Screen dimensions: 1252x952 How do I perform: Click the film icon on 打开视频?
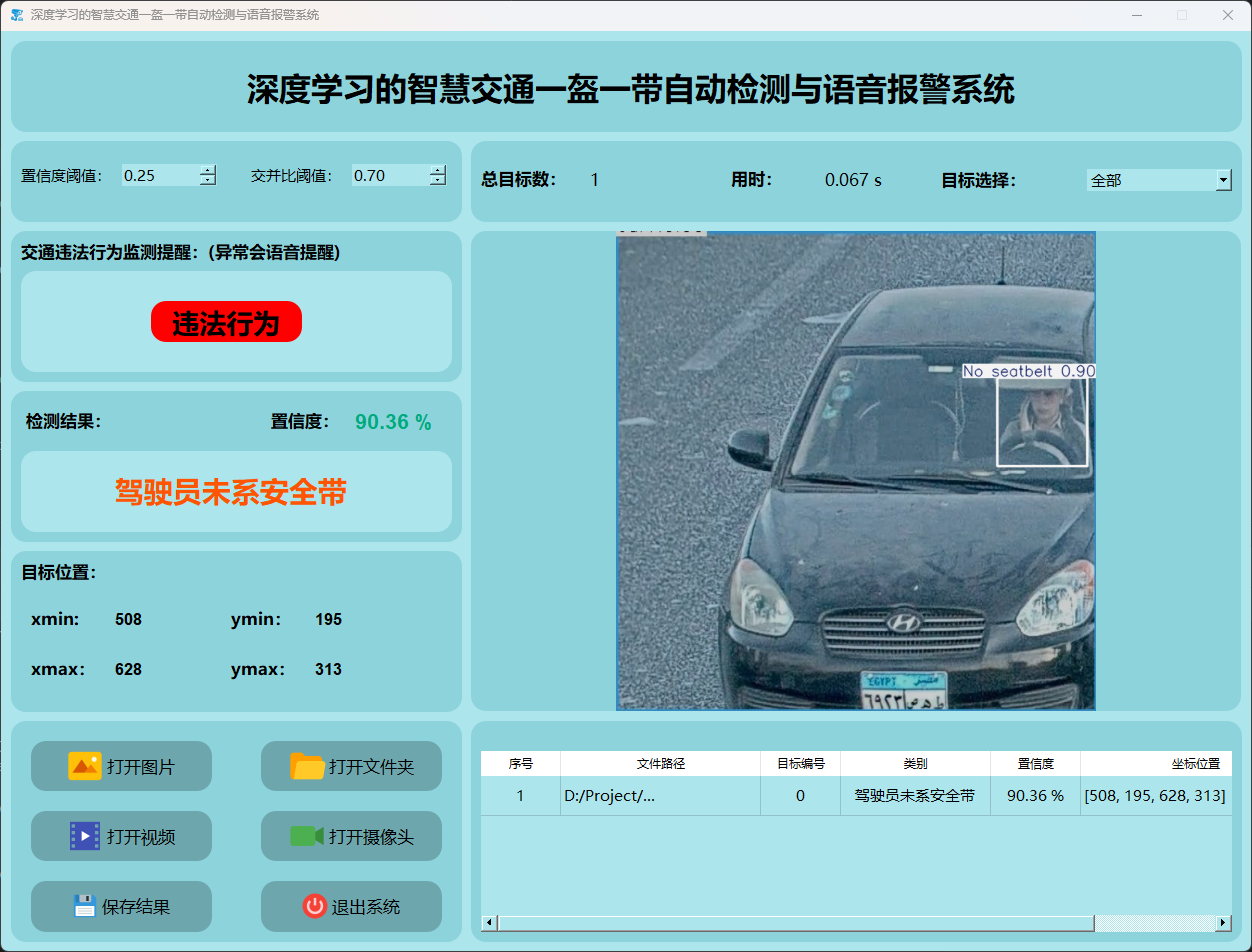click(x=85, y=836)
